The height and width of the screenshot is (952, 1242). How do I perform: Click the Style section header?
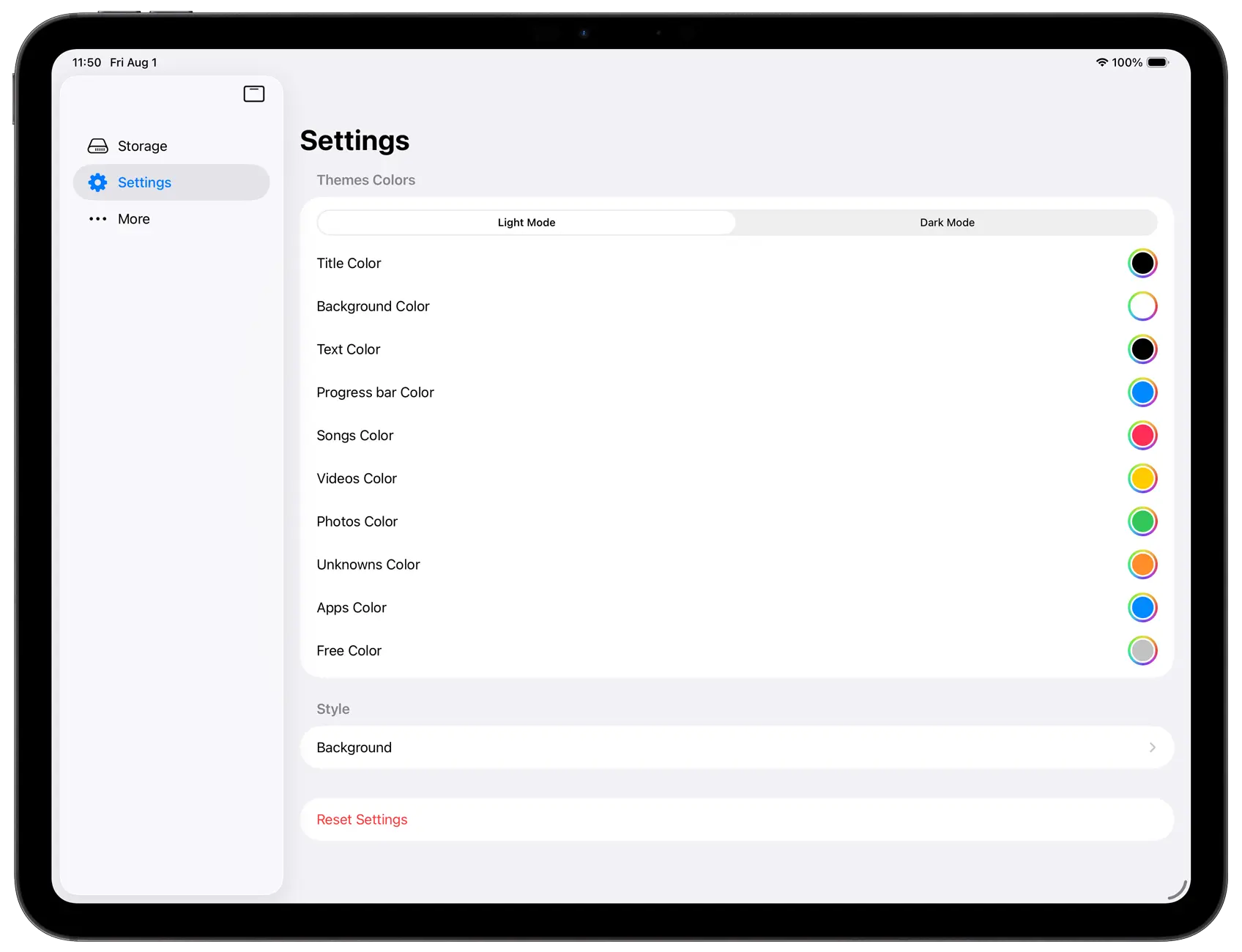point(333,709)
